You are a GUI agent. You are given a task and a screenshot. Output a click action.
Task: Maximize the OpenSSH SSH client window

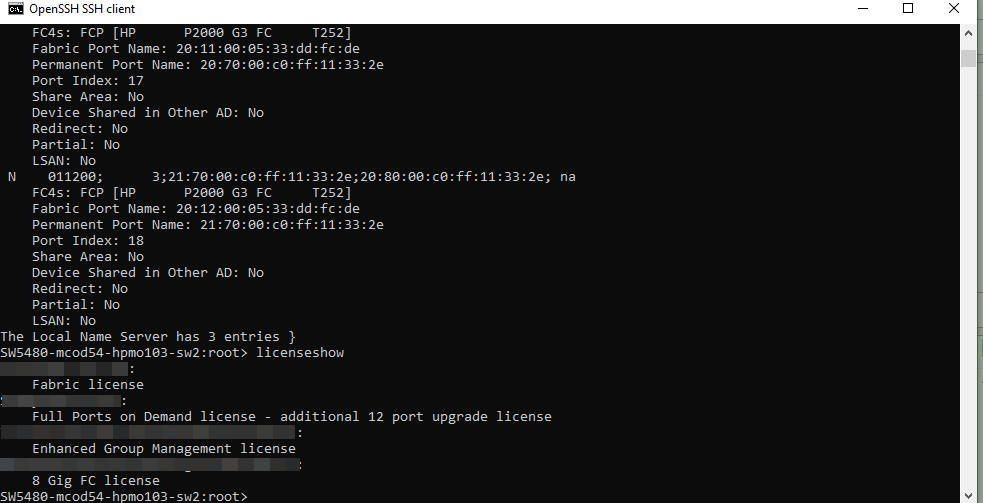[x=908, y=9]
